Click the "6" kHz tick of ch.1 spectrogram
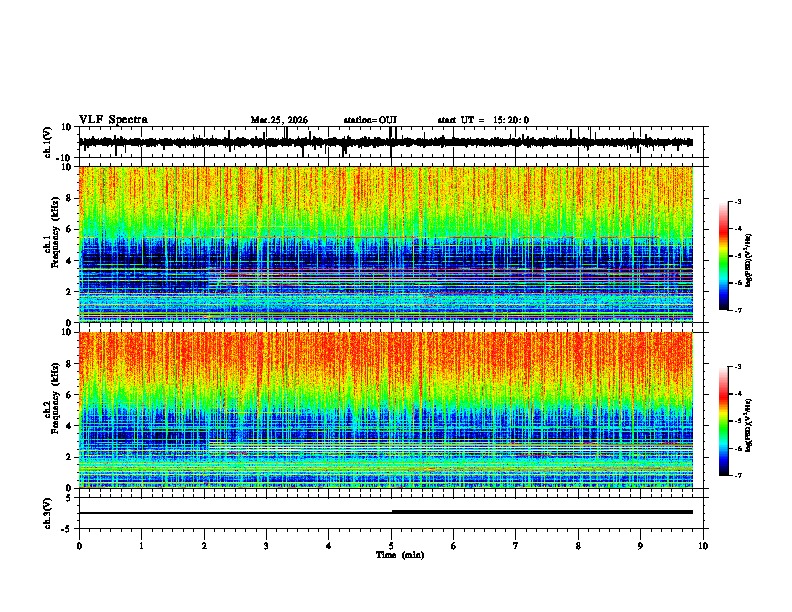The height and width of the screenshot is (612, 792). pos(69,229)
